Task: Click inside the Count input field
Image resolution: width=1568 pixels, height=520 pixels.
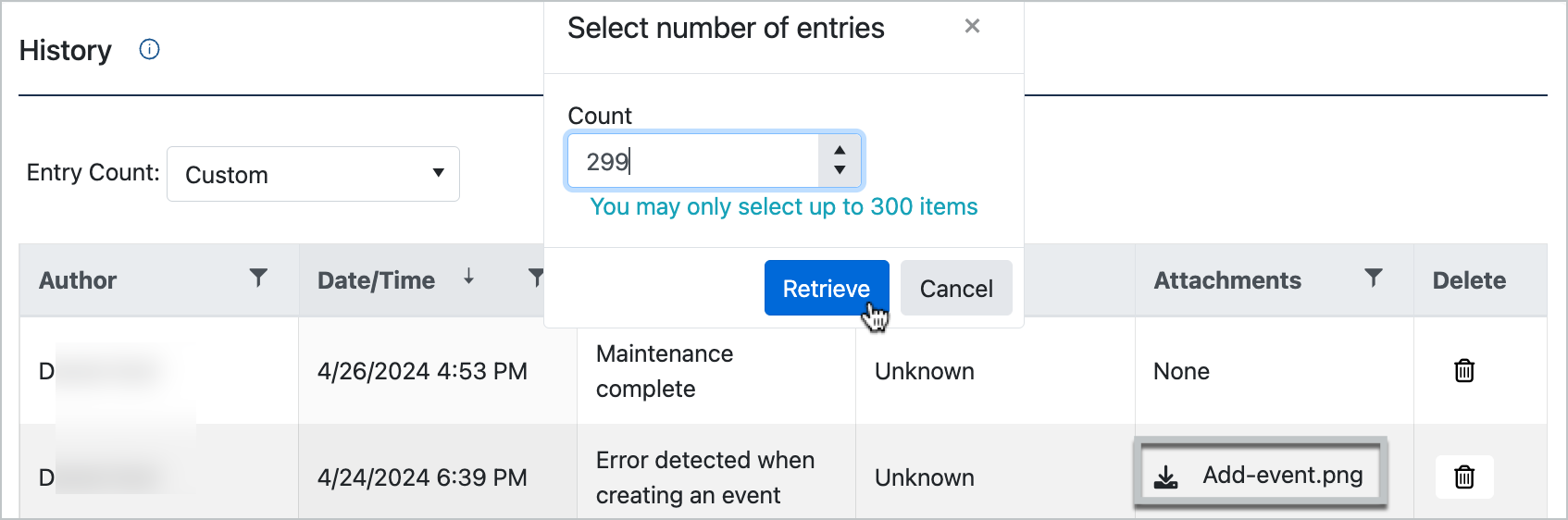Action: coord(694,161)
